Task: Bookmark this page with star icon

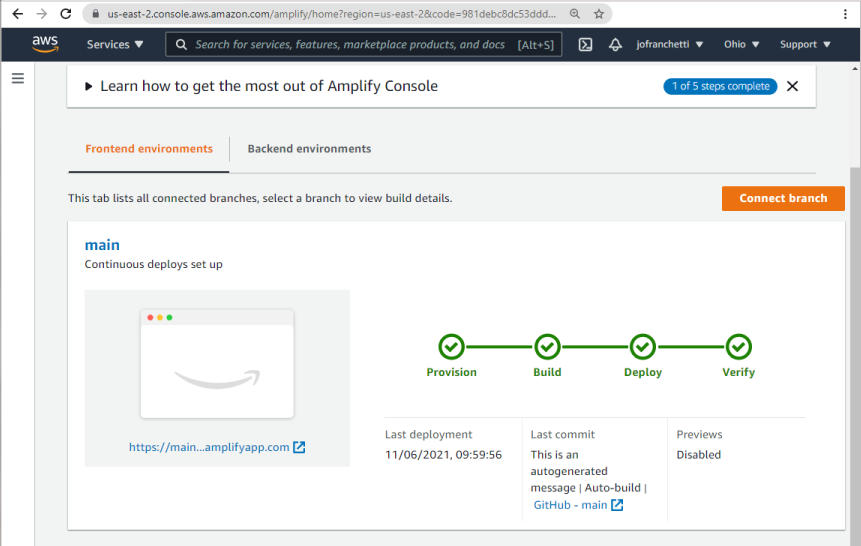Action: click(599, 14)
